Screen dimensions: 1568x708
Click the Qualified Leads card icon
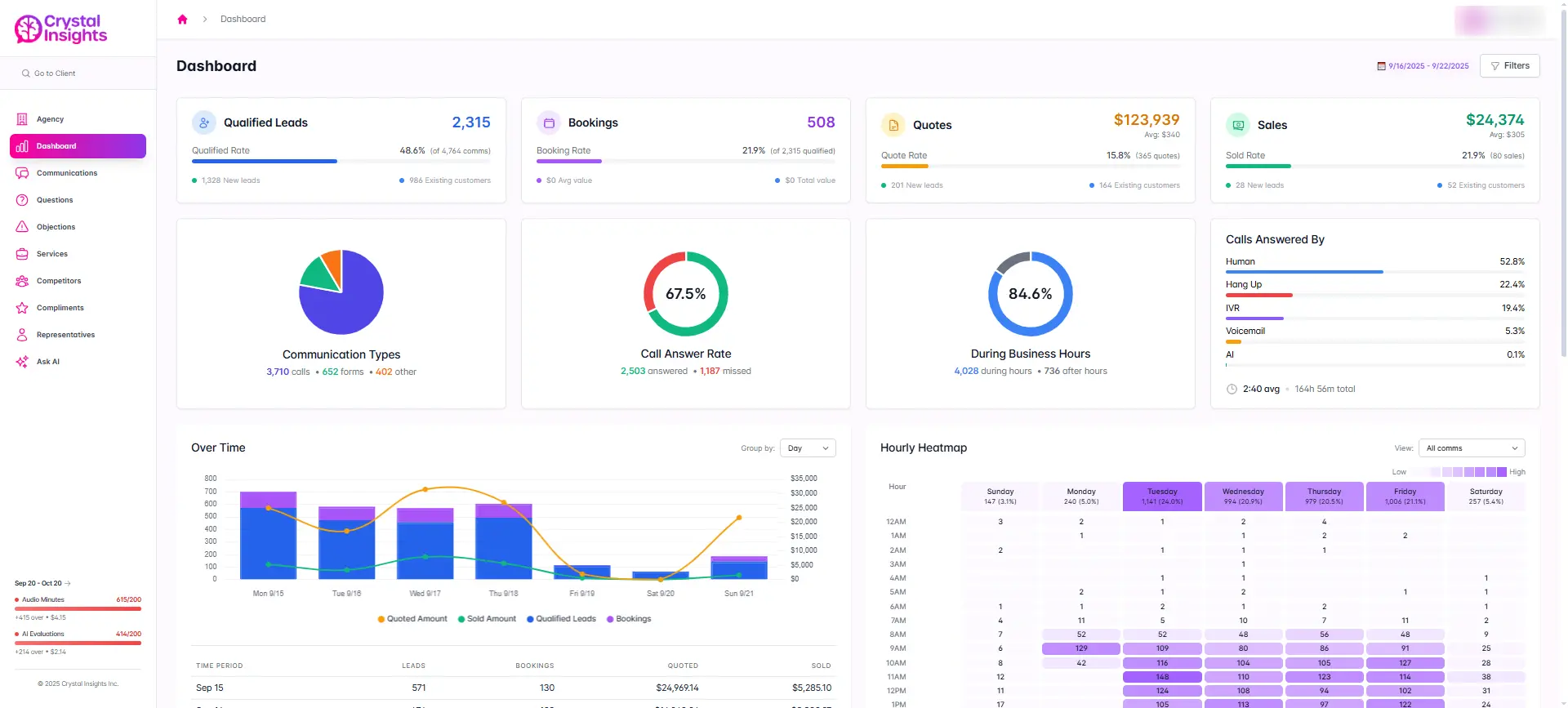click(x=204, y=122)
